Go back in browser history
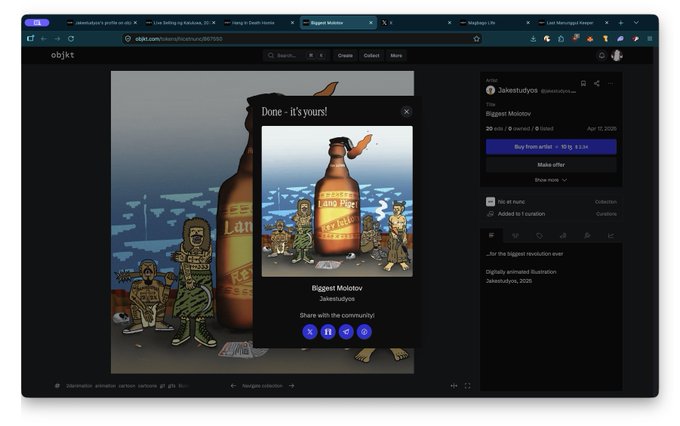This screenshot has height=426, width=680. [44, 39]
